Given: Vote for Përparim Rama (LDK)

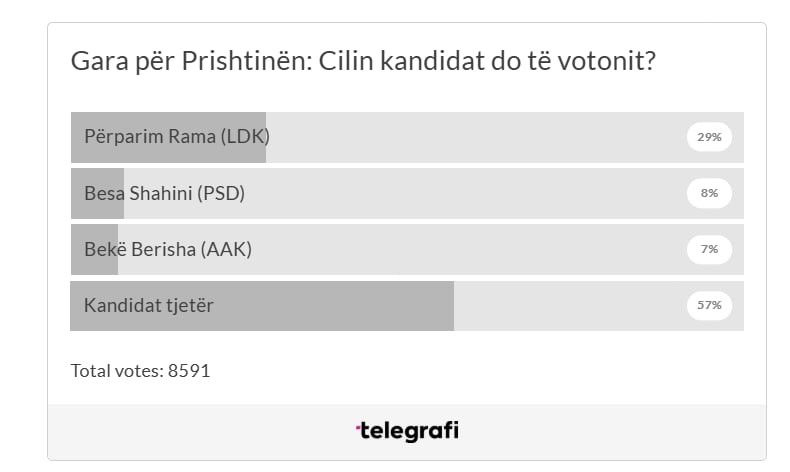Looking at the screenshot, I should [177, 137].
